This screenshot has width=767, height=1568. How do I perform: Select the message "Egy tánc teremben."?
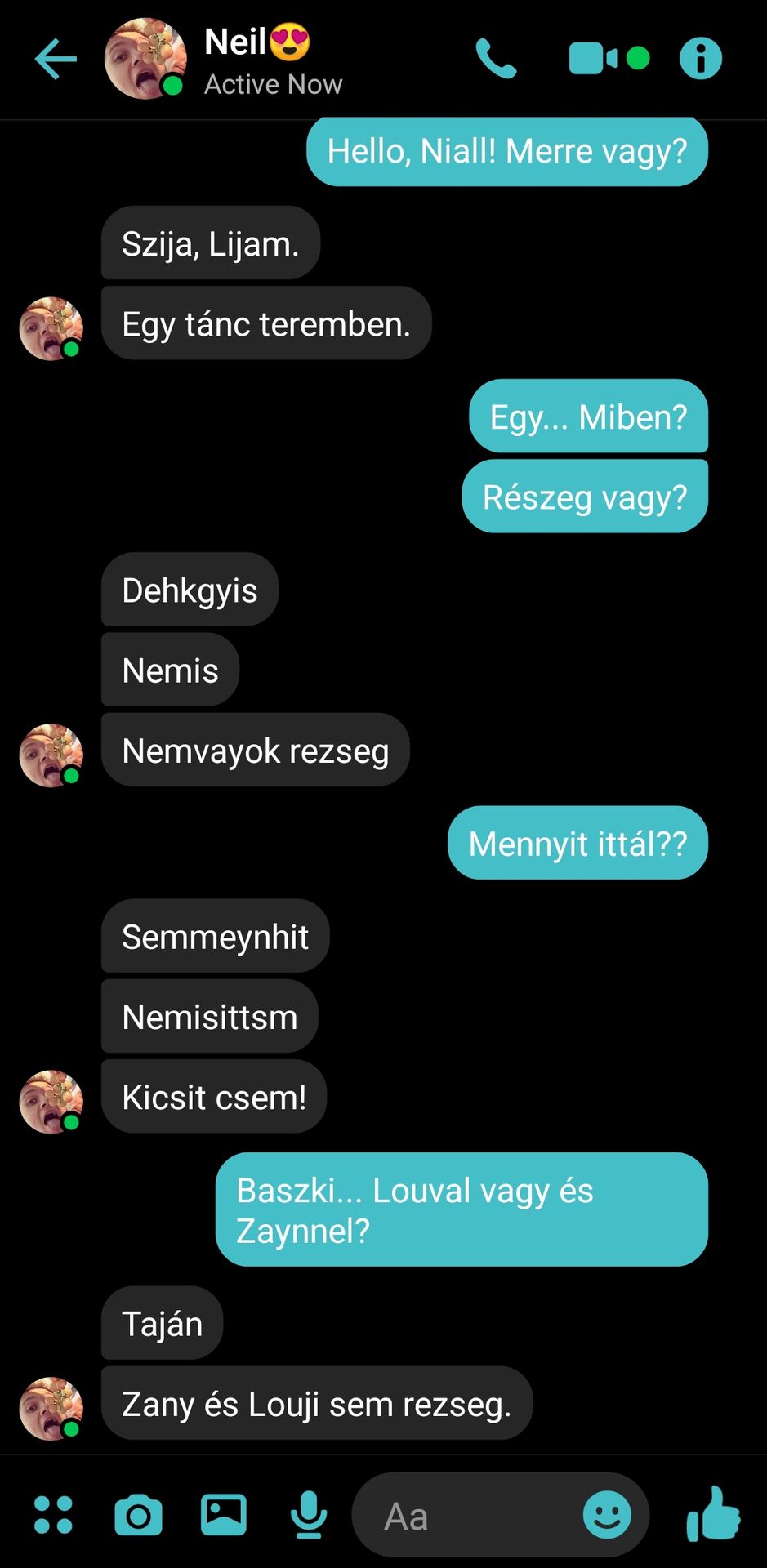266,323
